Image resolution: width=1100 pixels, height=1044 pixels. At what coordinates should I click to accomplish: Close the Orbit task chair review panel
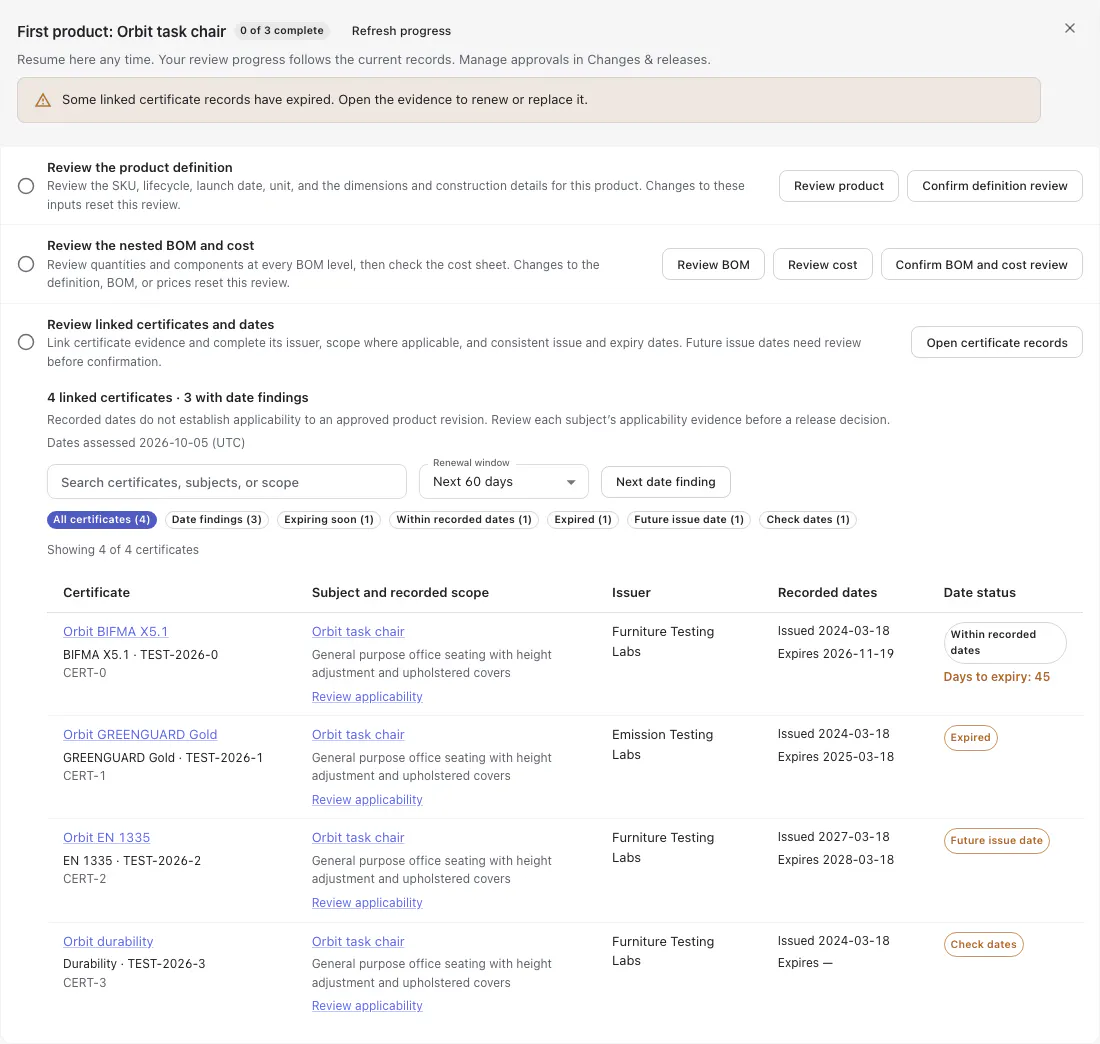(1069, 28)
